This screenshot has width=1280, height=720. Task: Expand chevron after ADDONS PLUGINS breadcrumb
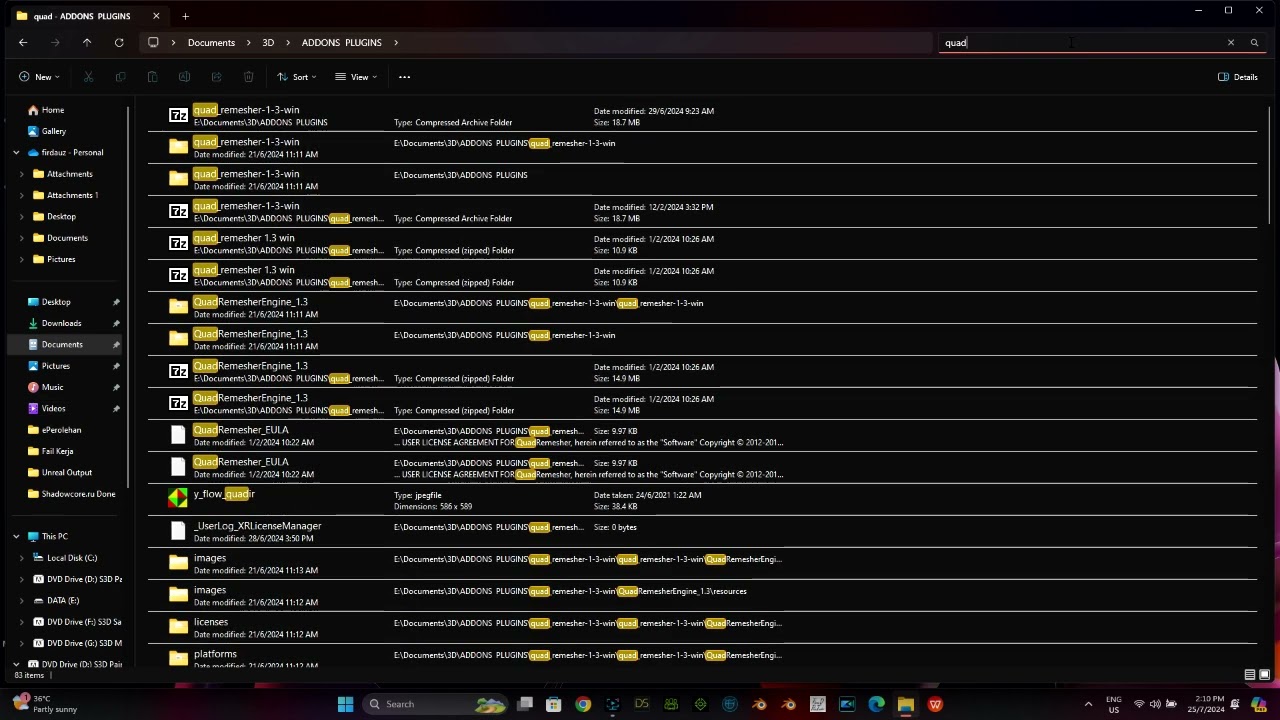tap(396, 43)
